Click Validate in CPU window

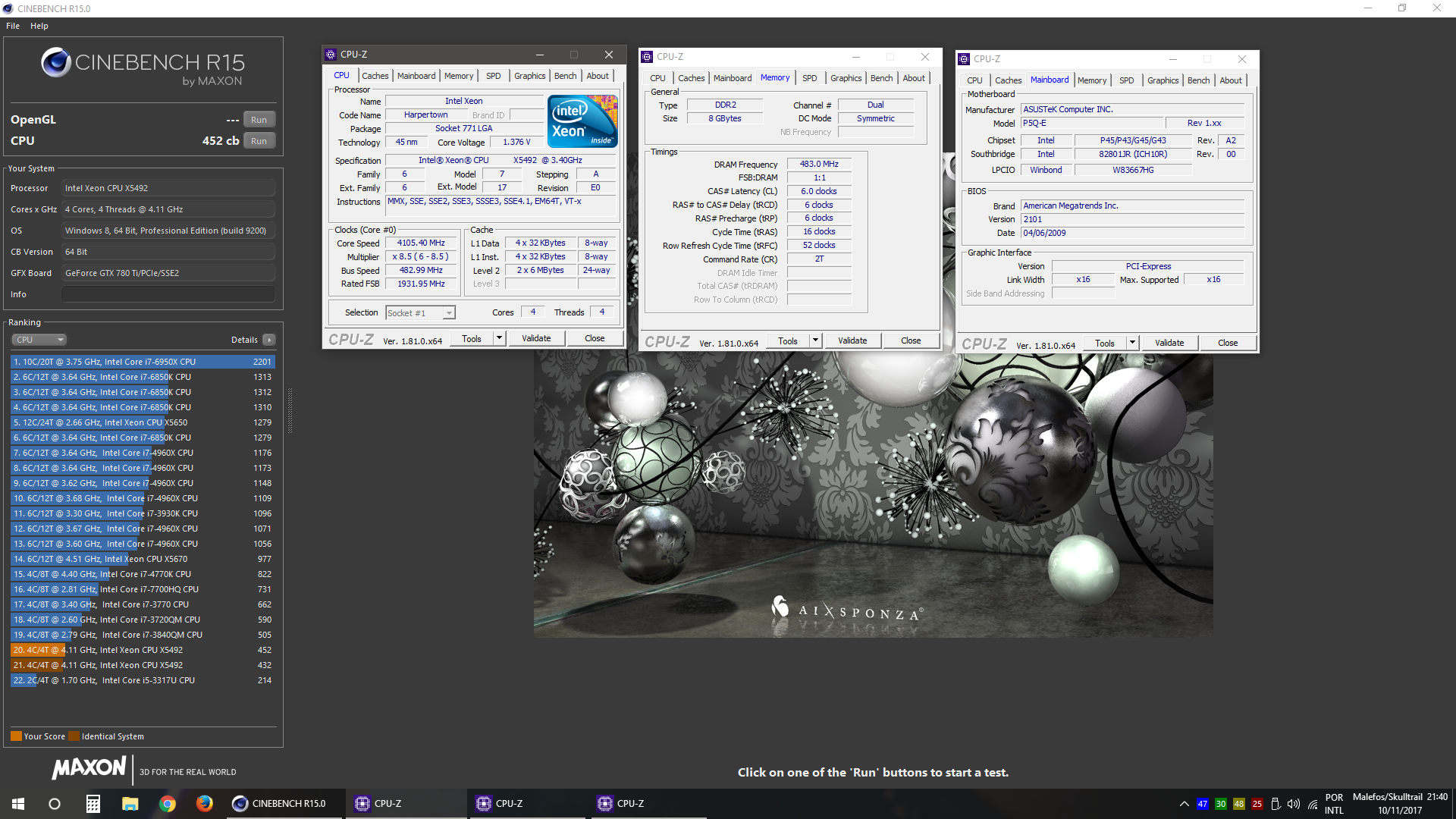pos(536,338)
